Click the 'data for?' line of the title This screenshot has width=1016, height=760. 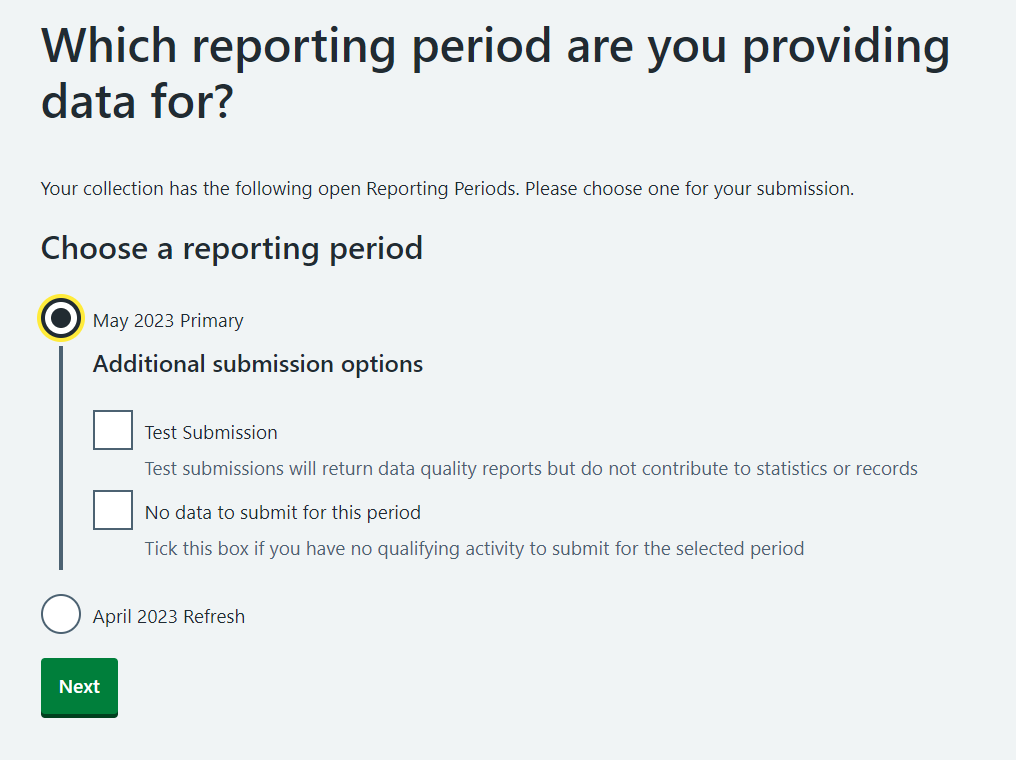(137, 104)
